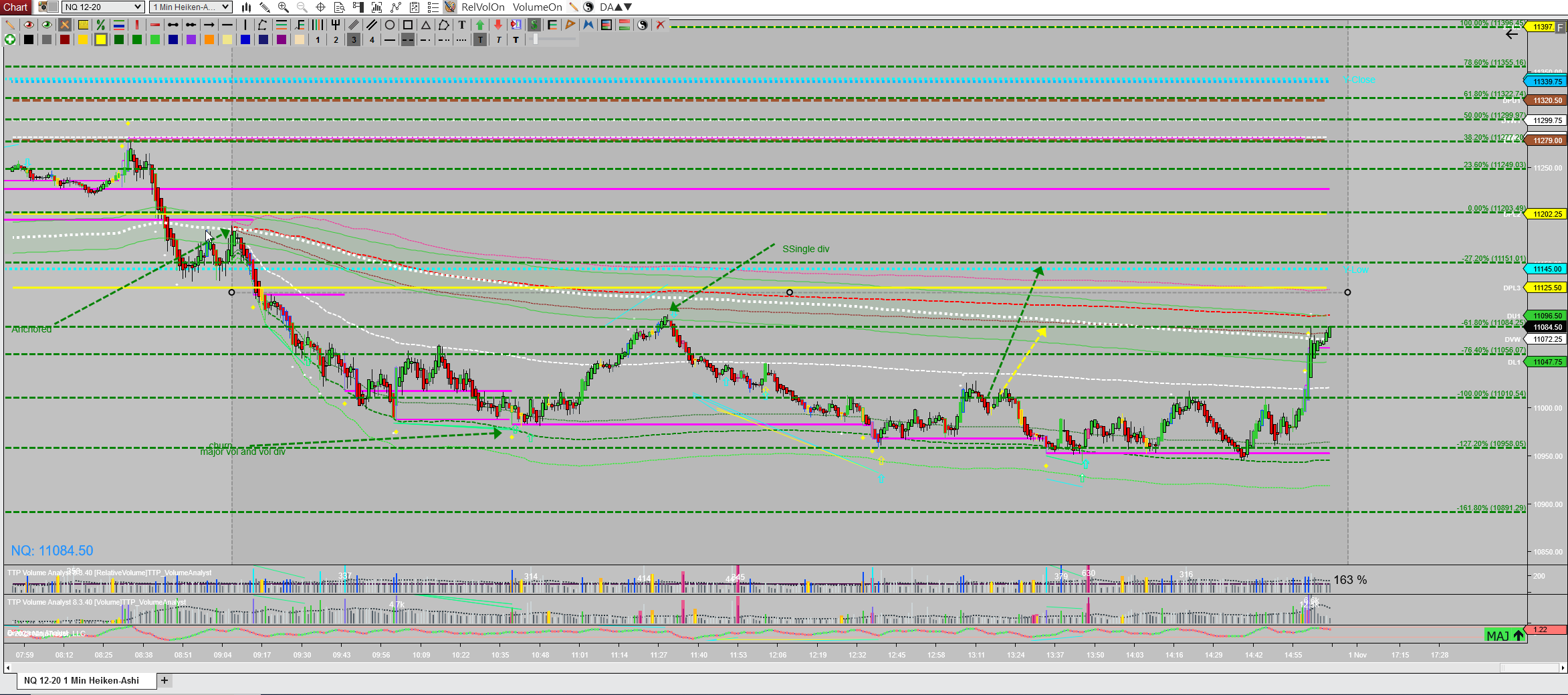Add a red down arrow marker

point(498,25)
